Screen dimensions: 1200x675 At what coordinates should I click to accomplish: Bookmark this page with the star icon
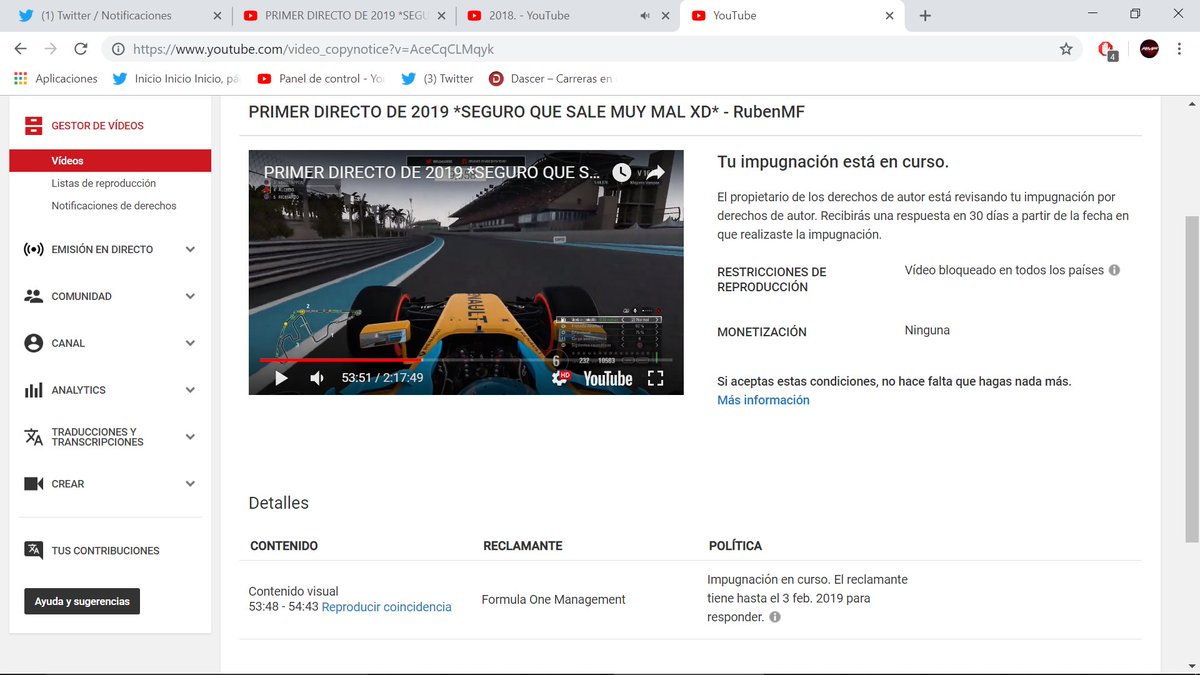(1066, 48)
